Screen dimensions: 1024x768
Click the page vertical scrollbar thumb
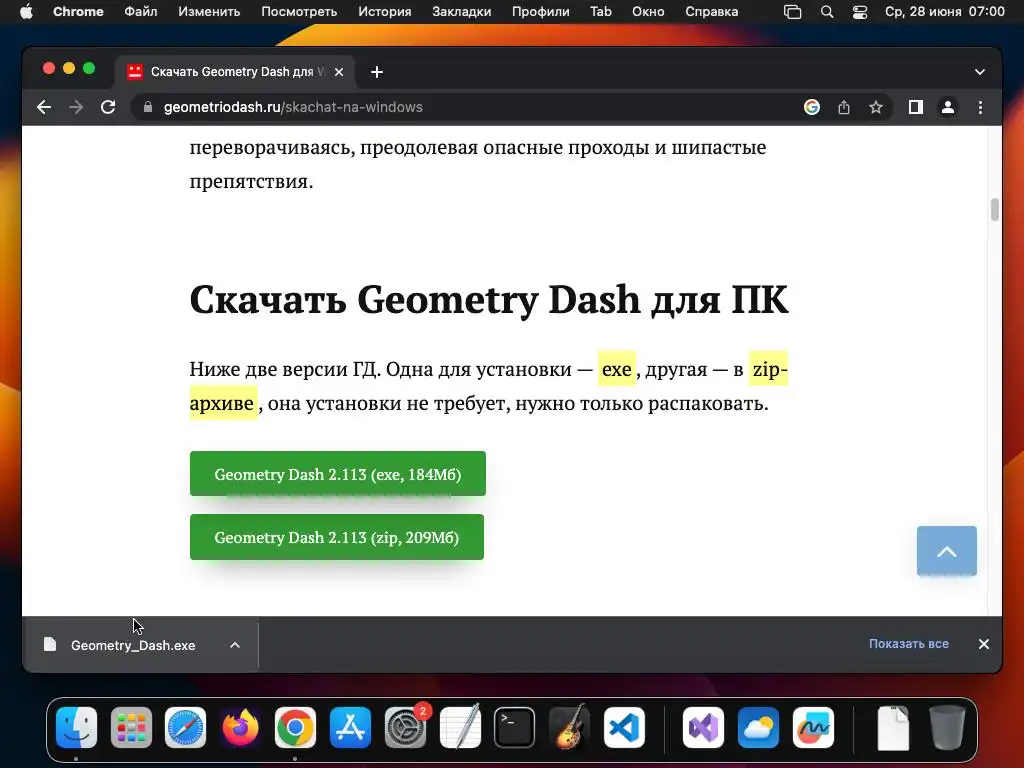coord(995,210)
